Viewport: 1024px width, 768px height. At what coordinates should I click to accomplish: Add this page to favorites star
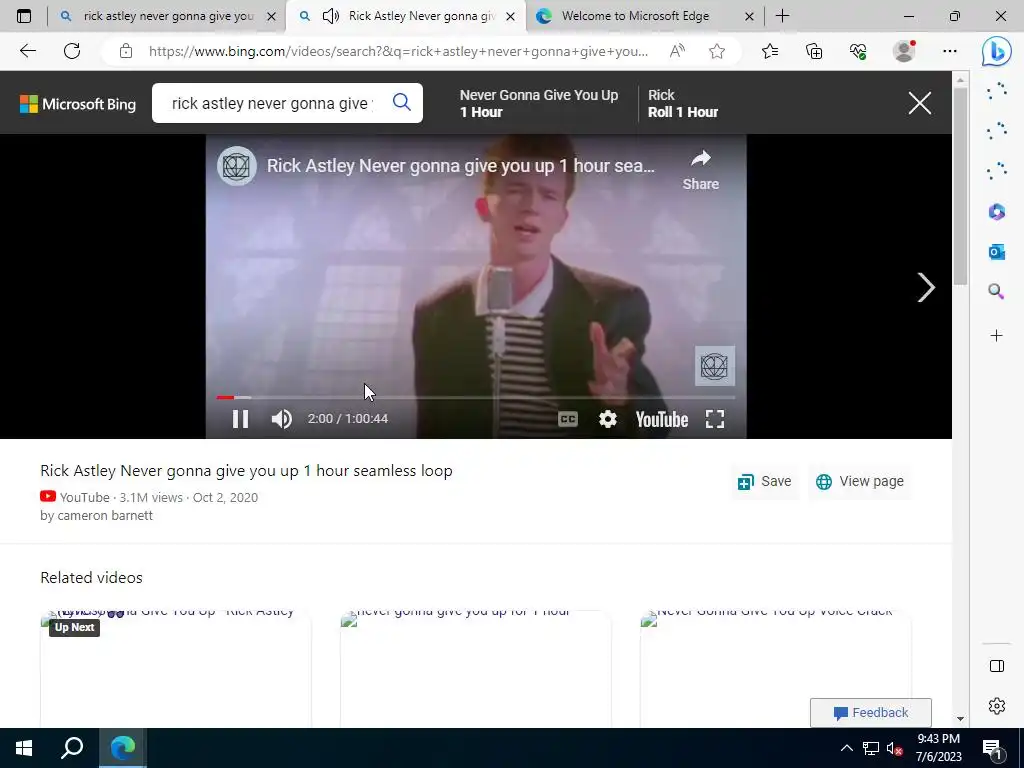coord(717,51)
